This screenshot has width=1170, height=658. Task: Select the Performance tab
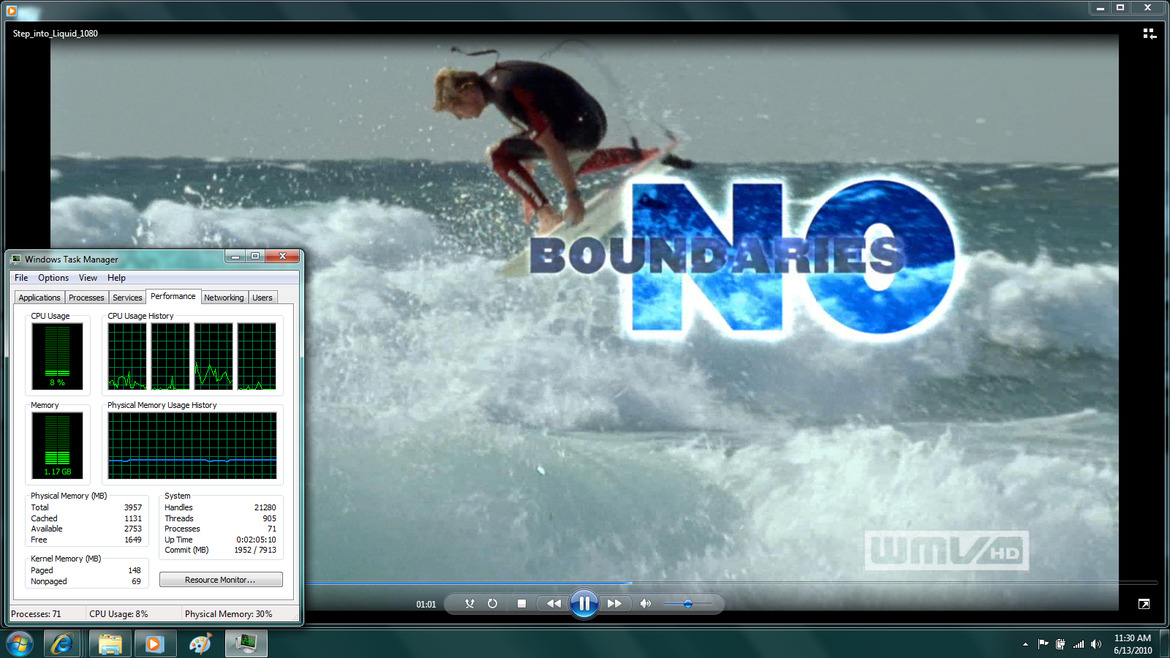[x=173, y=296]
